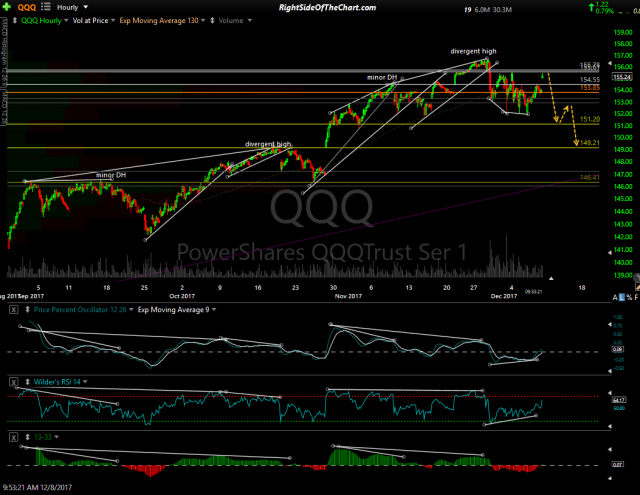Close the Price Percent Oscillator panel
Image resolution: width=640 pixels, height=495 pixels.
click(x=13, y=310)
